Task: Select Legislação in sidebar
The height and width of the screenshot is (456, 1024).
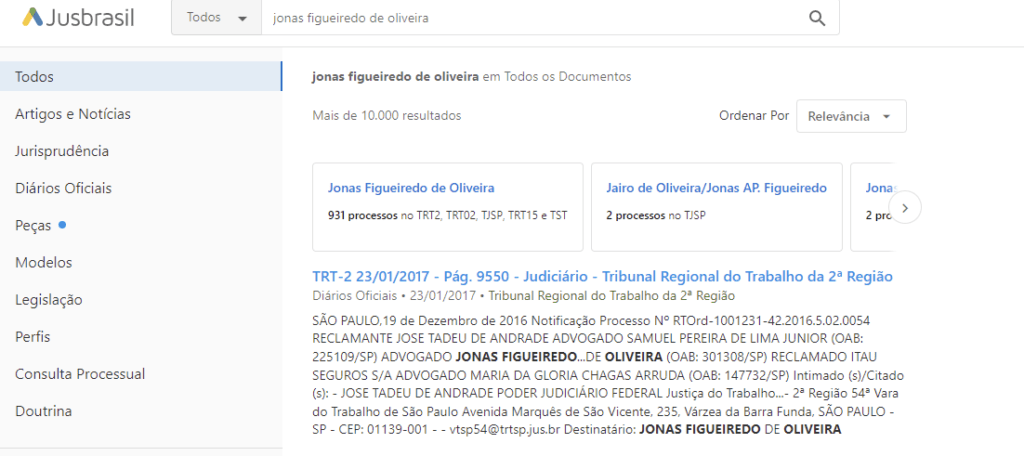Action: click(x=49, y=299)
